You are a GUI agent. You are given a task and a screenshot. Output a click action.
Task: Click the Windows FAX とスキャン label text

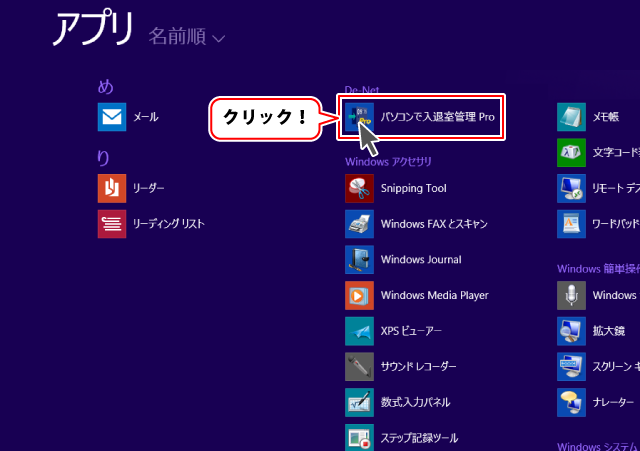point(434,224)
